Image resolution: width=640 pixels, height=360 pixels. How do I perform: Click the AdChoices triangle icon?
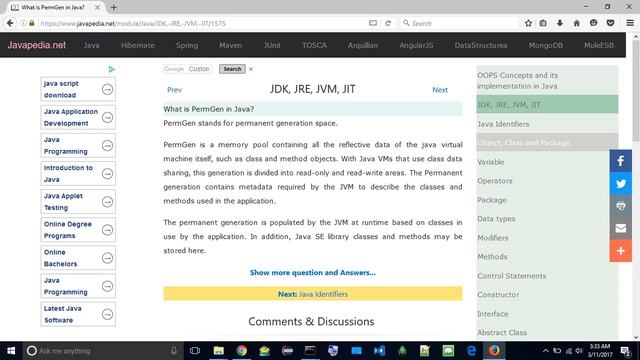(x=111, y=69)
